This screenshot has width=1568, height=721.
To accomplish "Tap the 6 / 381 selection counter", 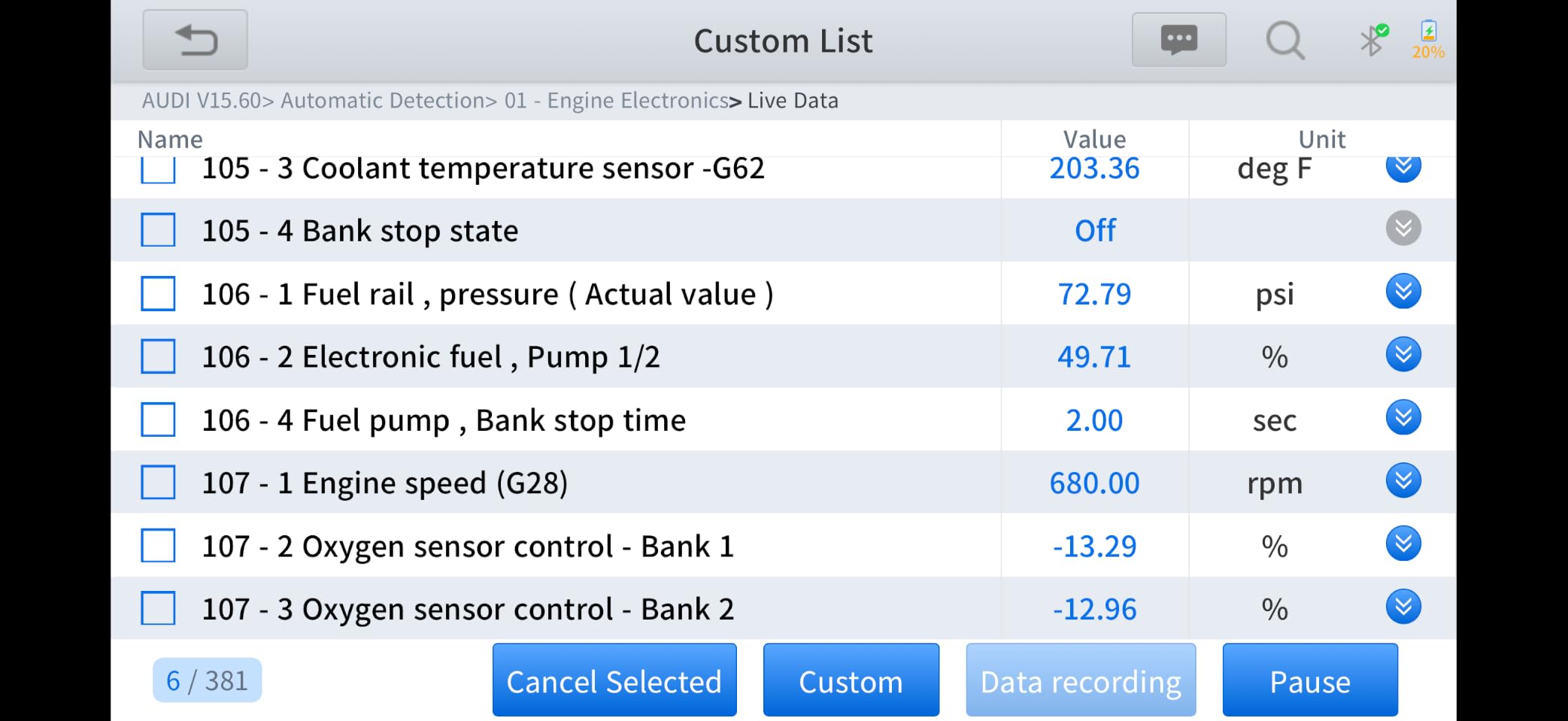I will 207,680.
